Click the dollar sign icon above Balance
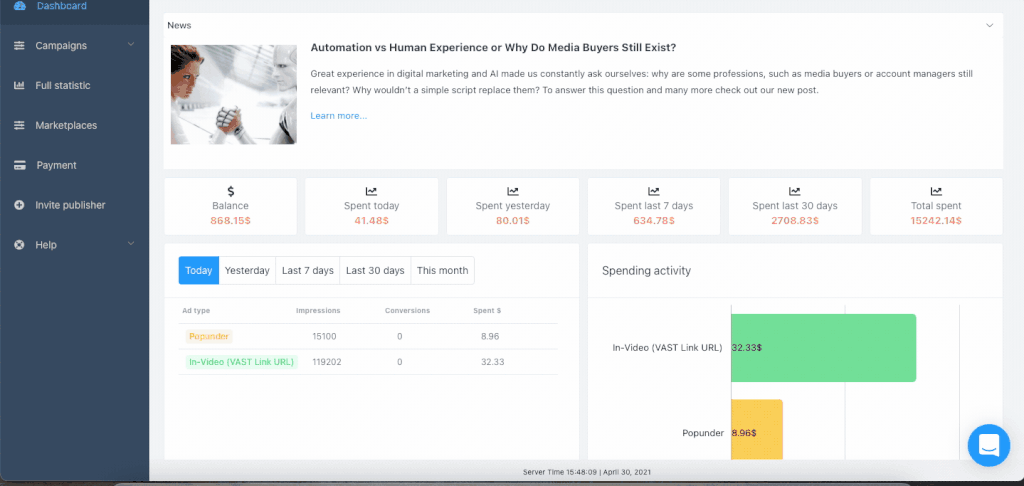This screenshot has width=1024, height=486. coord(231,191)
